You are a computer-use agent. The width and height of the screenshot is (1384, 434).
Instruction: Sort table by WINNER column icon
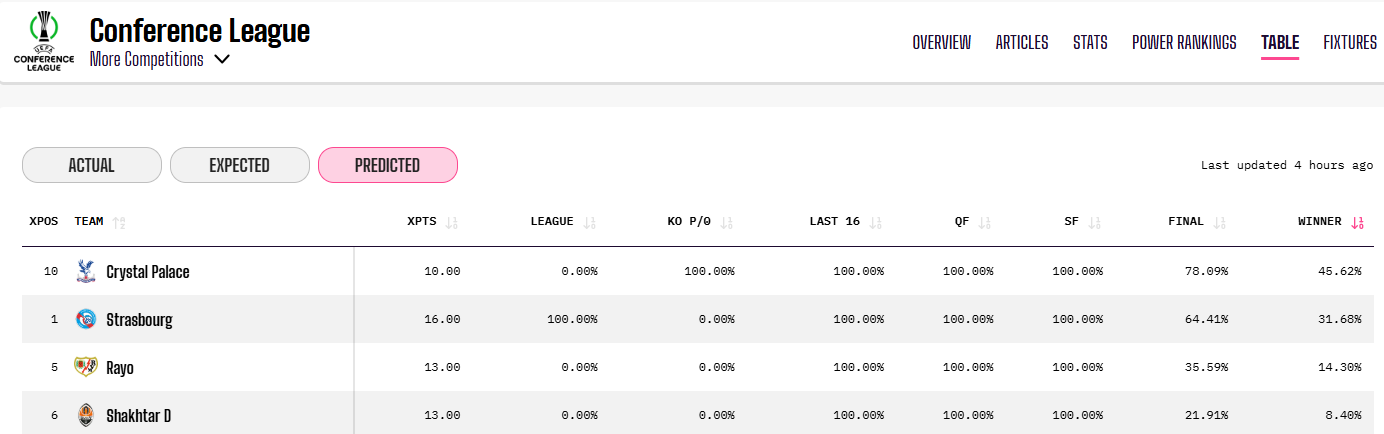click(1357, 222)
